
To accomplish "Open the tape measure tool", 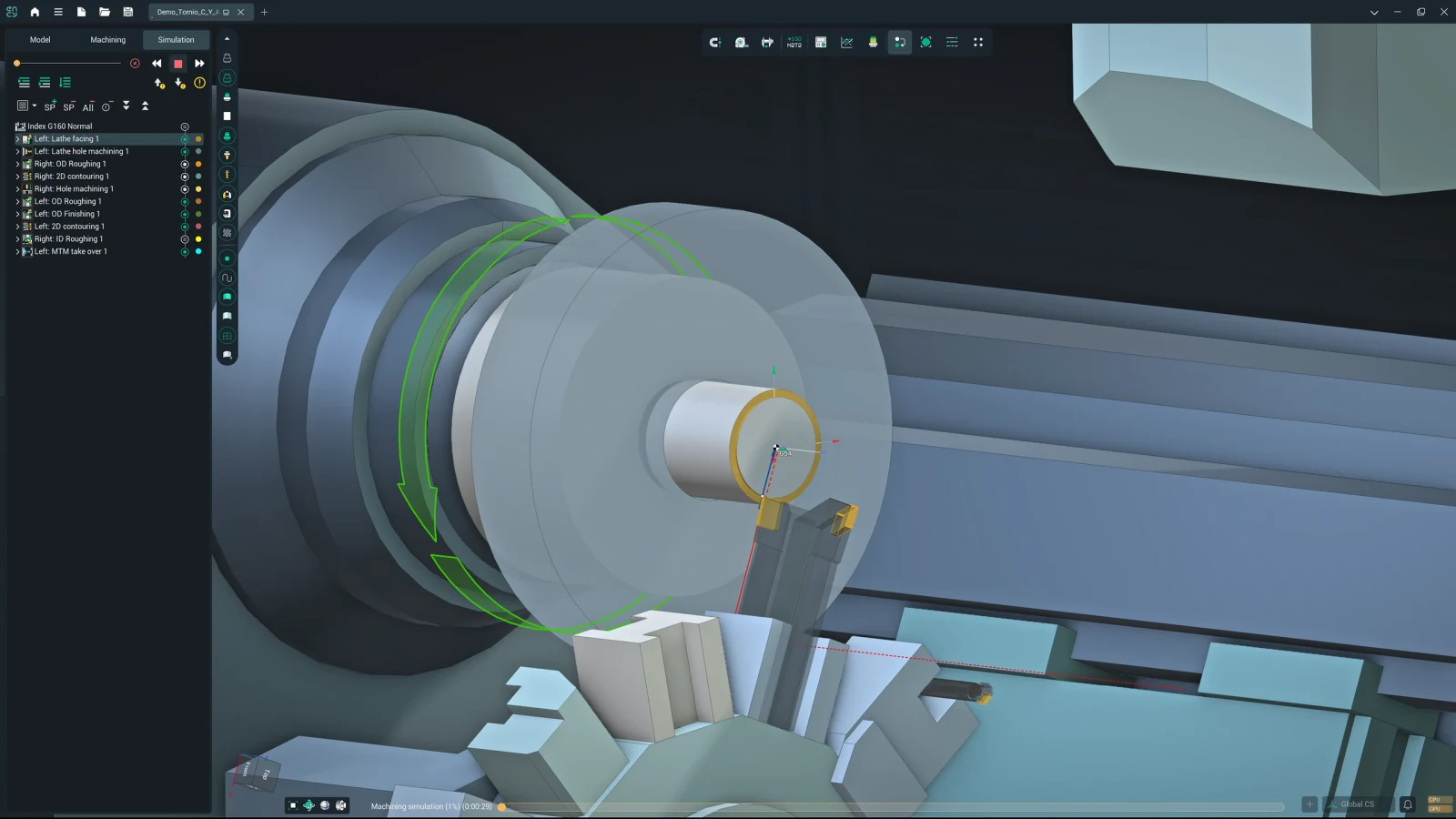I will 742,42.
